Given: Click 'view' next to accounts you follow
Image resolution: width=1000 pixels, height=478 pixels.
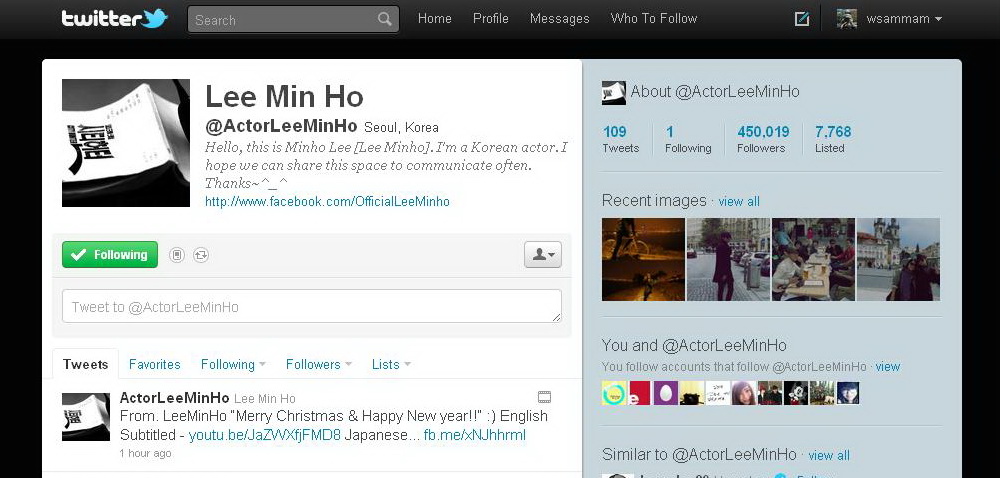Looking at the screenshot, I should (x=887, y=366).
